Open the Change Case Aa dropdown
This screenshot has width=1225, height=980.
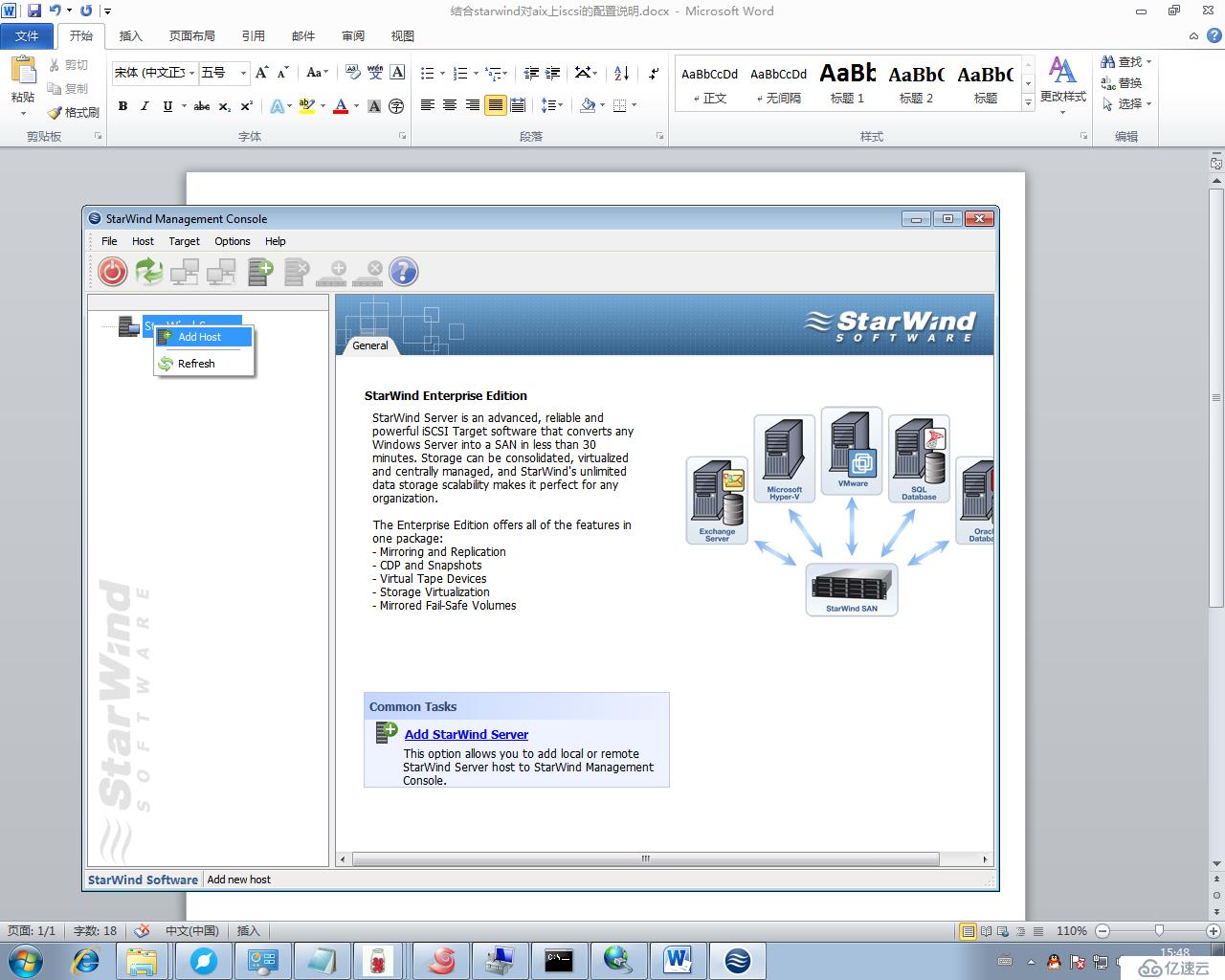pyautogui.click(x=317, y=73)
